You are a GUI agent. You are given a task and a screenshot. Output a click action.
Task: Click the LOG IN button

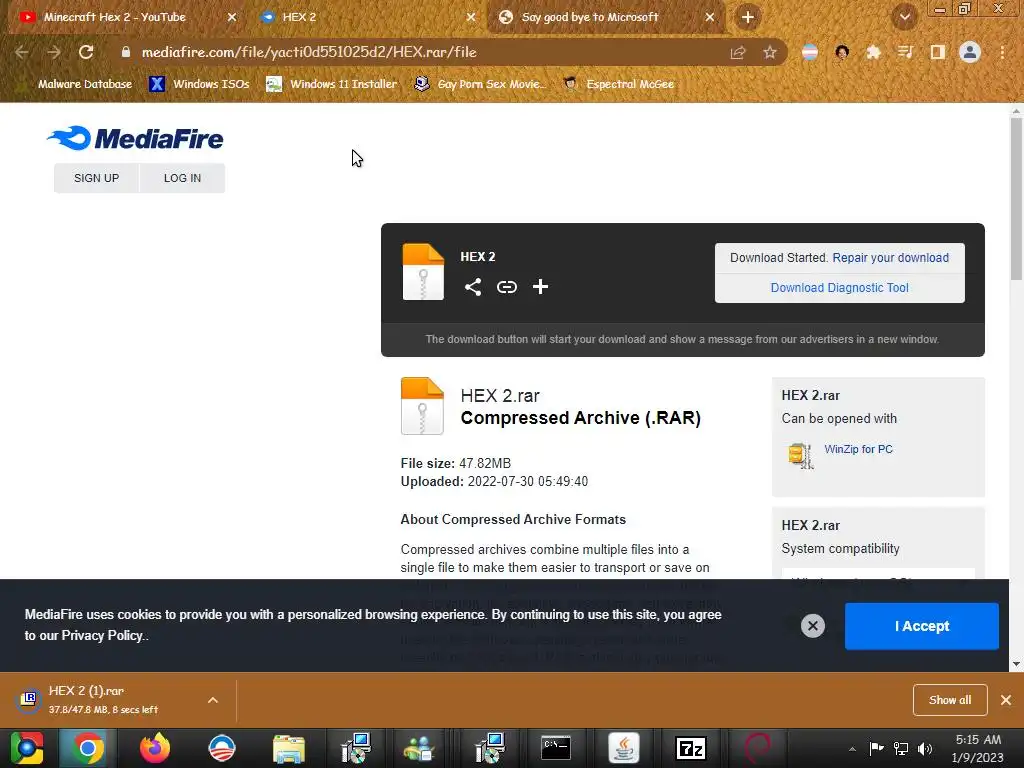pos(182,178)
